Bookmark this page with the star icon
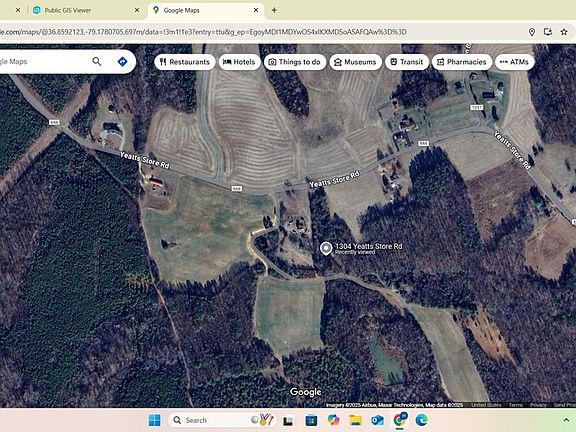Image resolution: width=576 pixels, height=432 pixels. pos(564,32)
